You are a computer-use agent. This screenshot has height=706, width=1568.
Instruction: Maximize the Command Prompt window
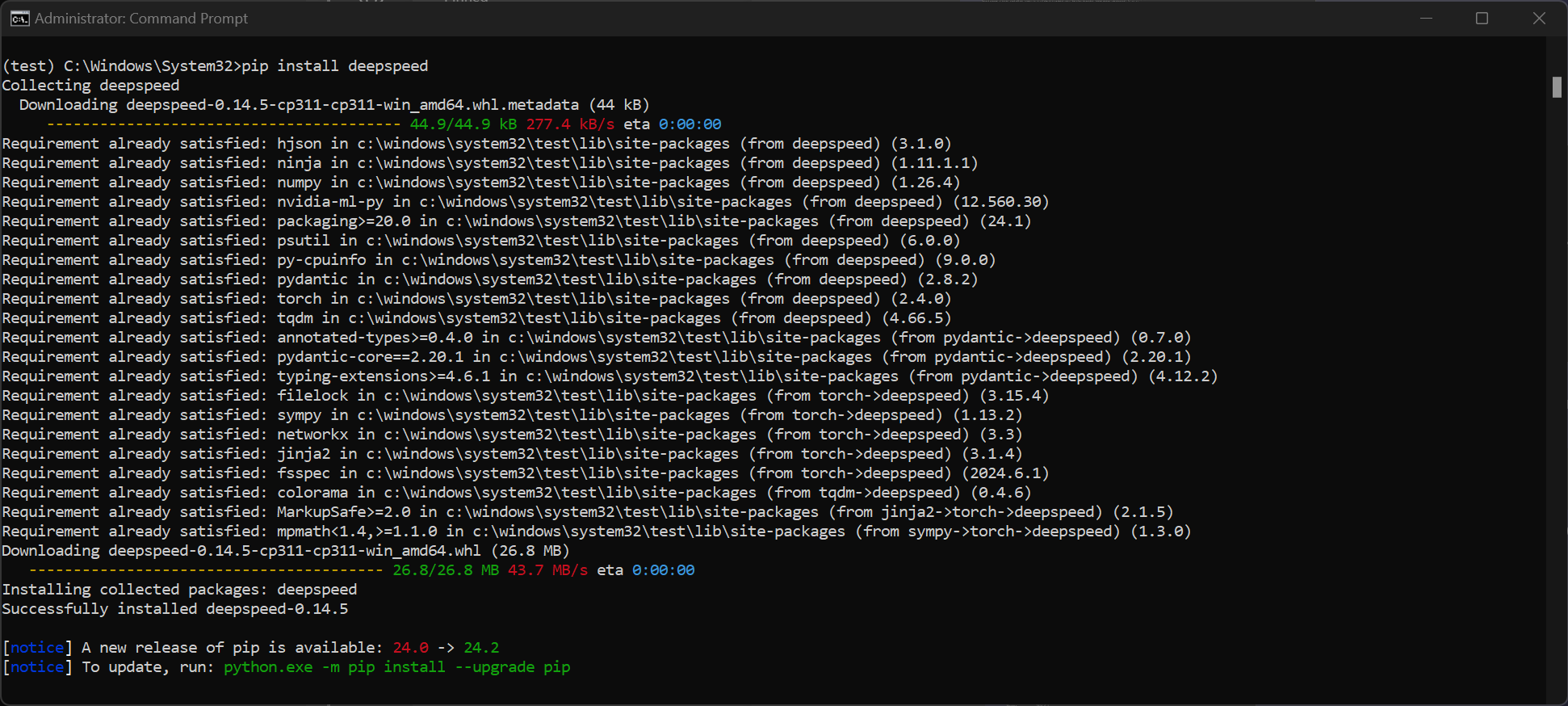point(1482,19)
